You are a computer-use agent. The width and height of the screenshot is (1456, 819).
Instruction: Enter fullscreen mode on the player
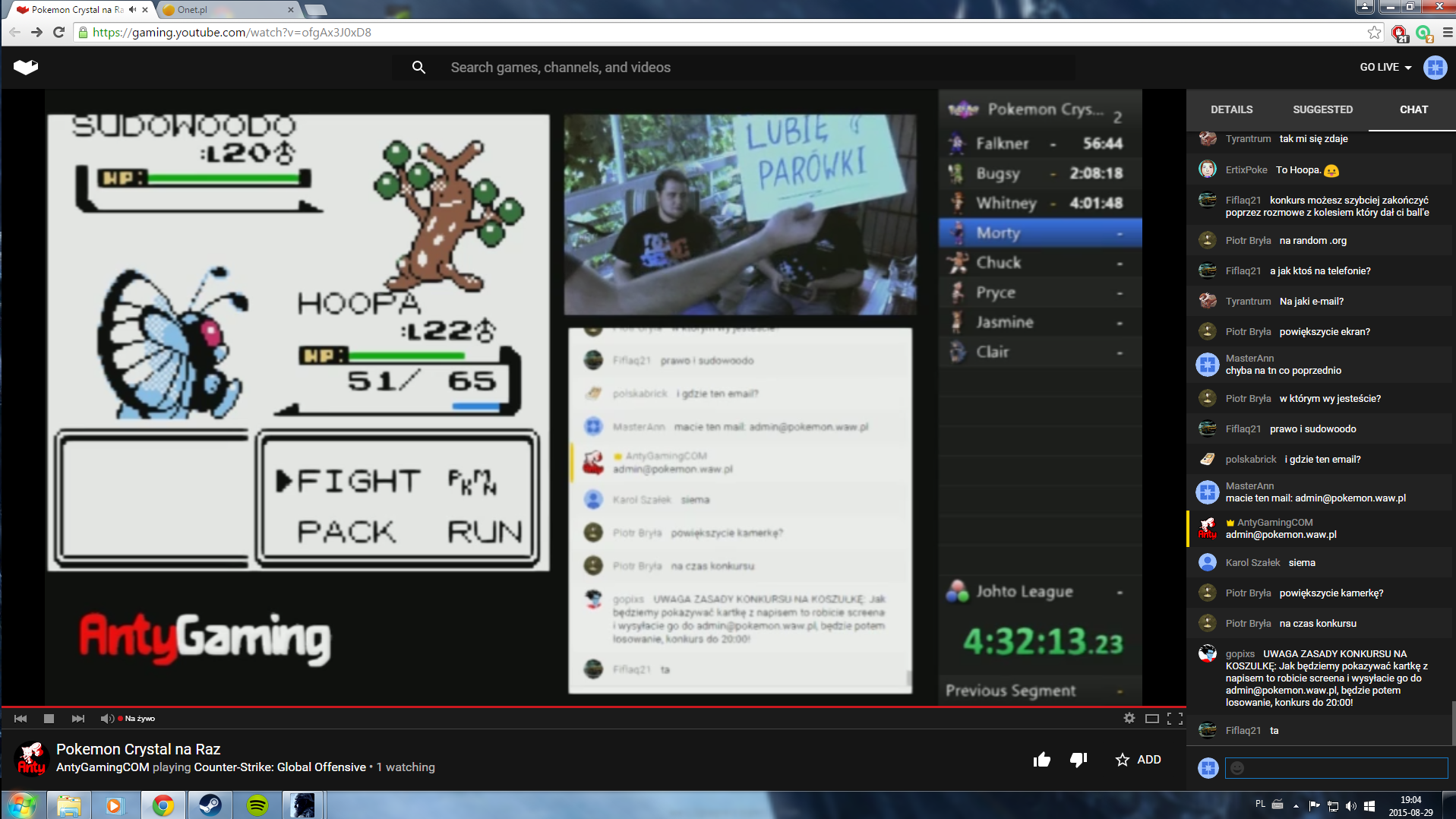1175,719
